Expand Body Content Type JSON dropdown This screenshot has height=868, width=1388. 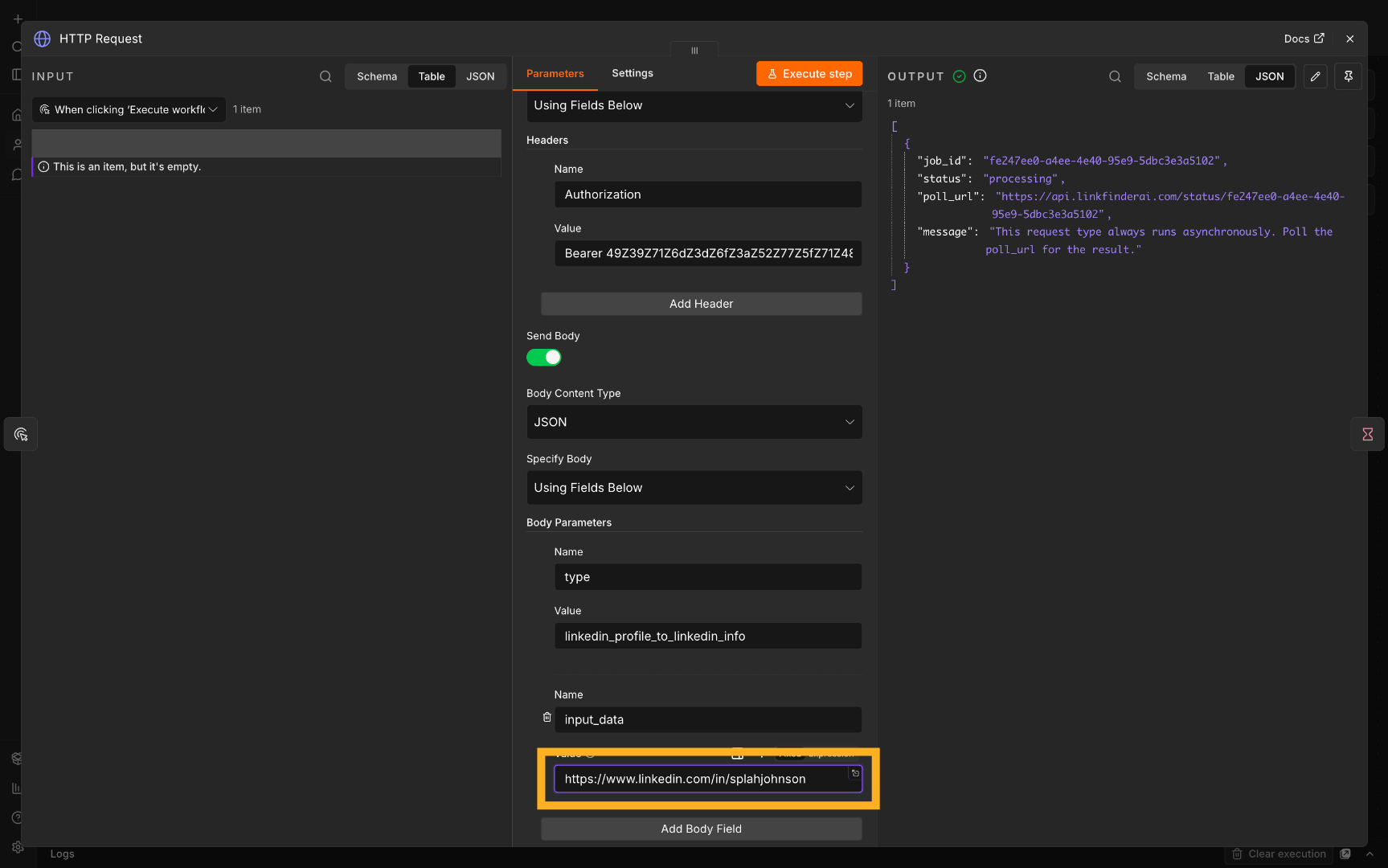click(x=694, y=422)
